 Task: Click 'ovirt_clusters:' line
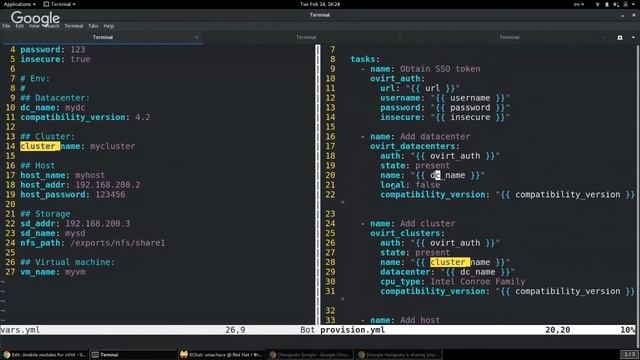point(407,233)
